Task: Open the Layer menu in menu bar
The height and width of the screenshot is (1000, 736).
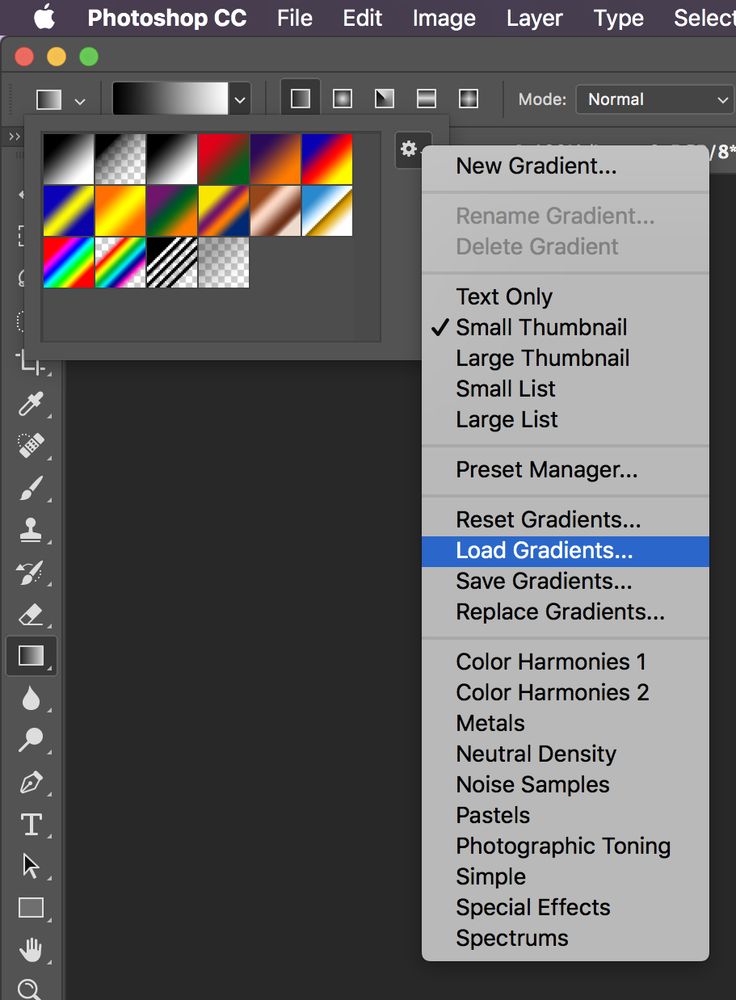Action: pos(534,18)
